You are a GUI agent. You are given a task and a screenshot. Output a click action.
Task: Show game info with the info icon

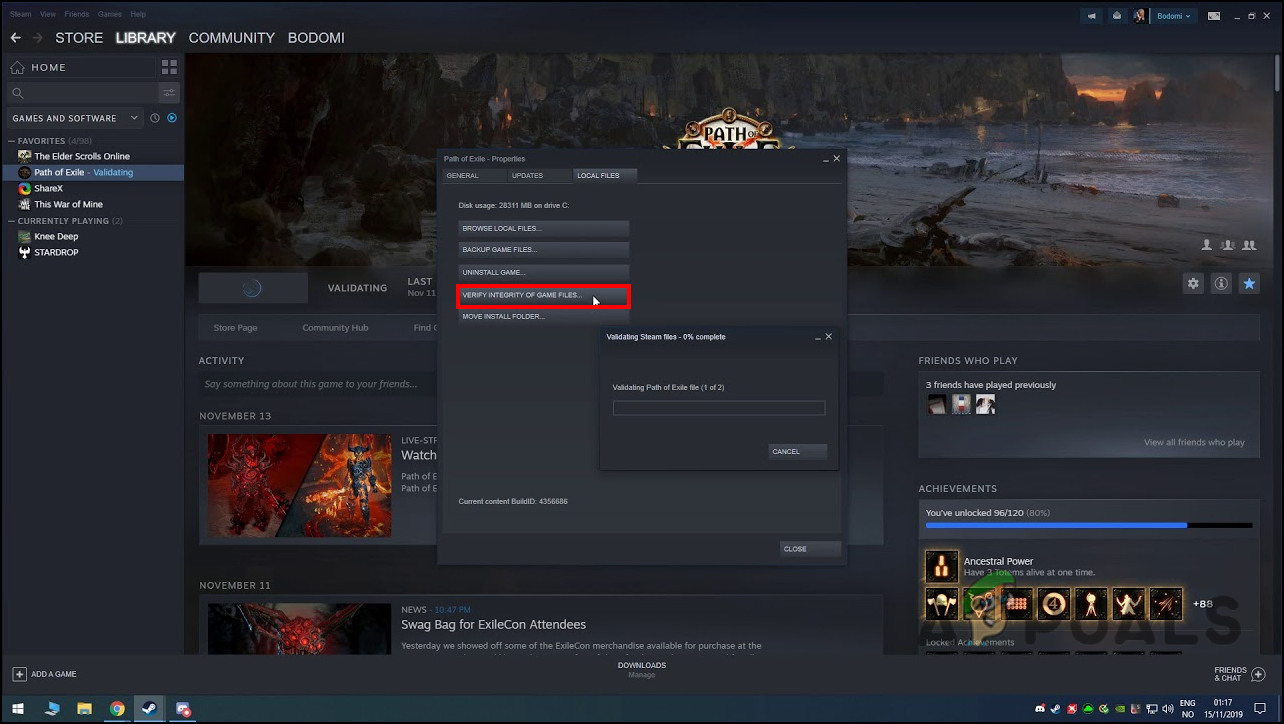click(1221, 284)
